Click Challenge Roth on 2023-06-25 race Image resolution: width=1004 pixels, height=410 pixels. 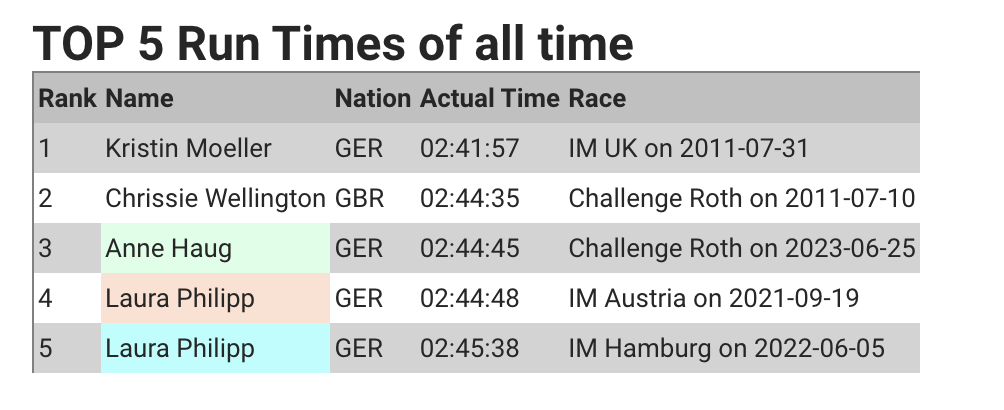point(741,248)
